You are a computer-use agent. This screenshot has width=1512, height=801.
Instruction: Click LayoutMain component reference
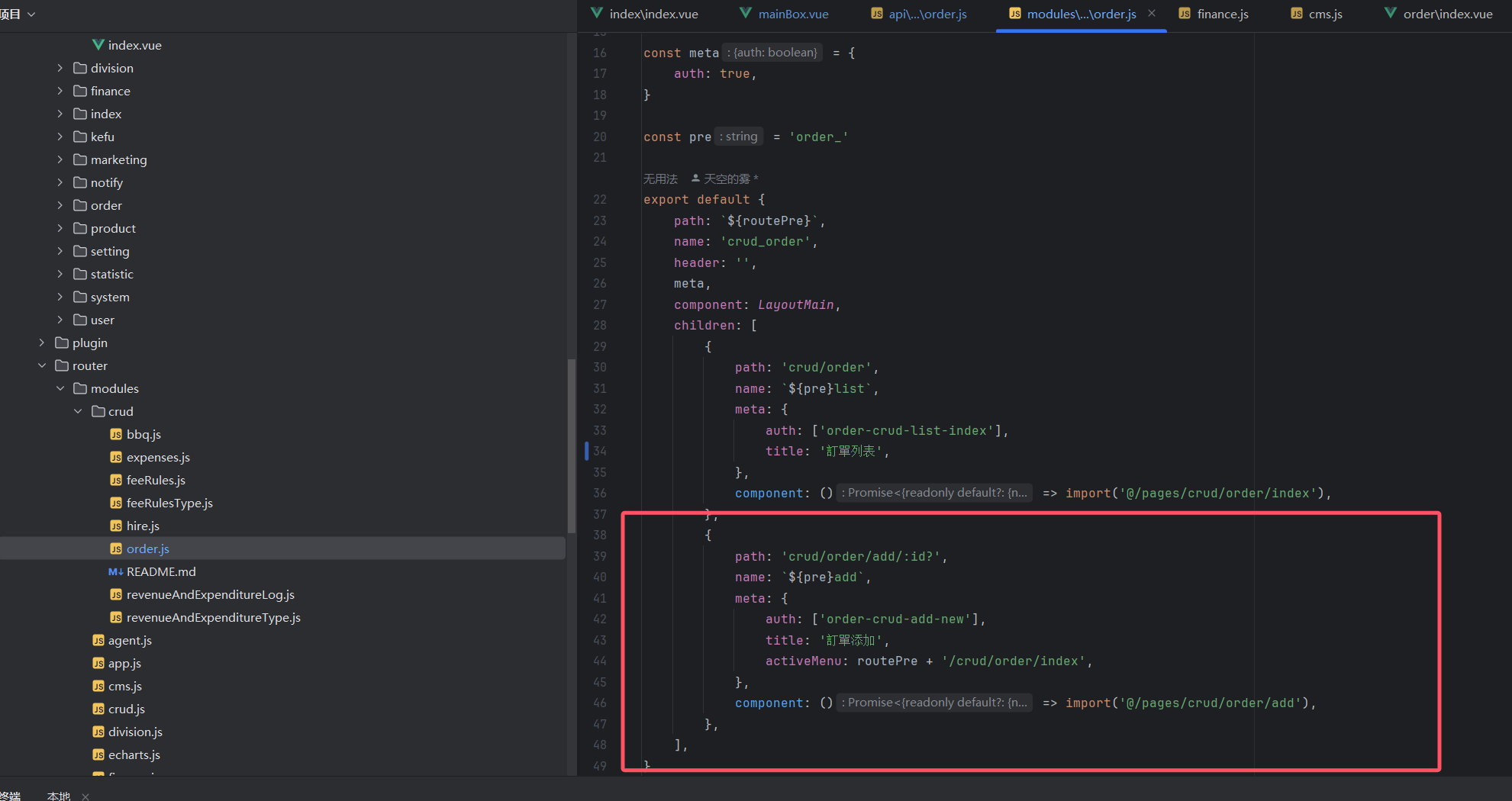pyautogui.click(x=795, y=304)
